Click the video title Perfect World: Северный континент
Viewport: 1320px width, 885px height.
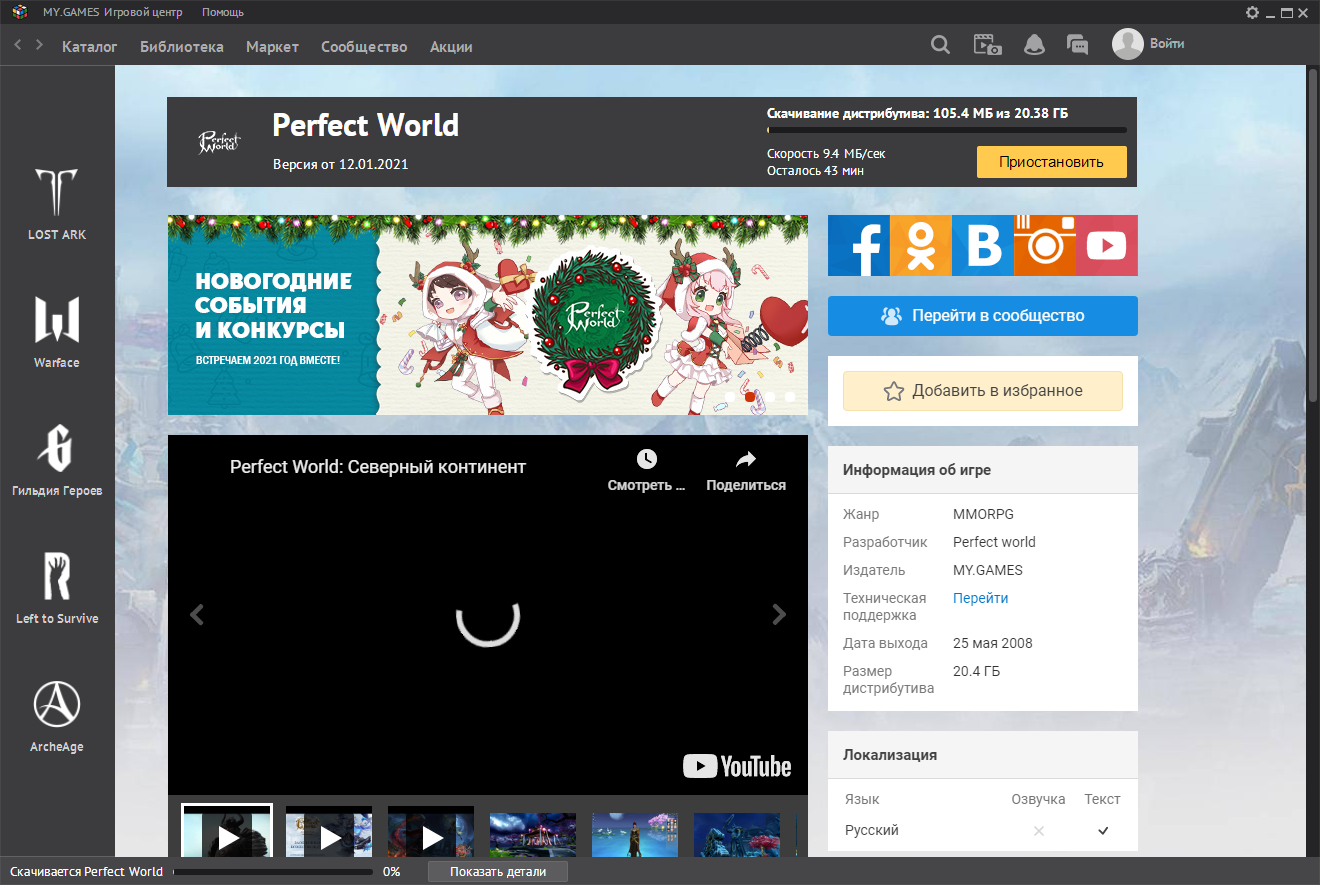click(378, 467)
